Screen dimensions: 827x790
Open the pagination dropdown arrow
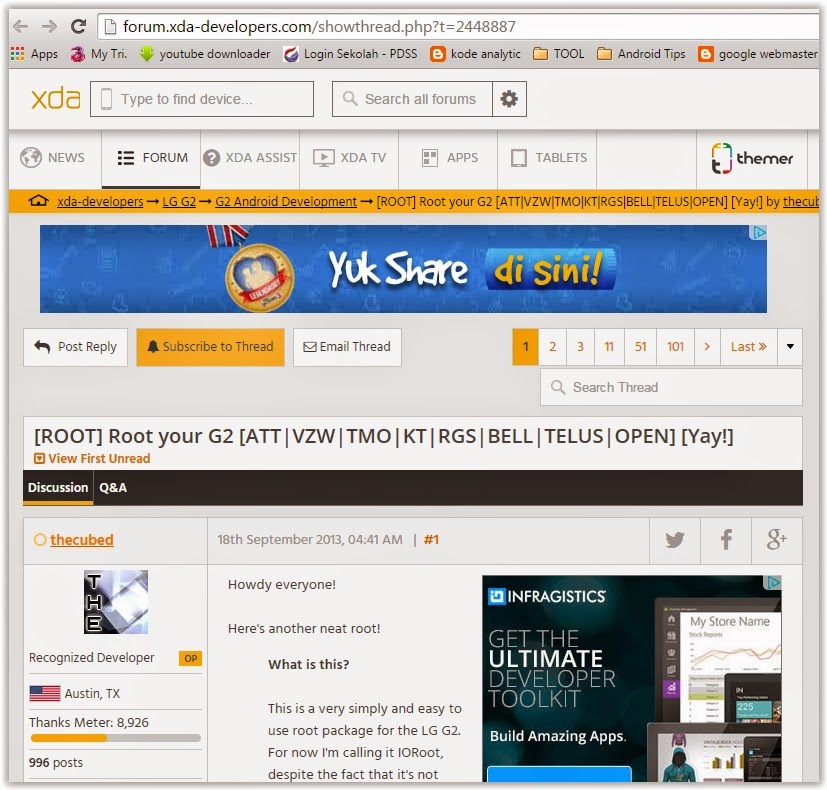[x=790, y=347]
